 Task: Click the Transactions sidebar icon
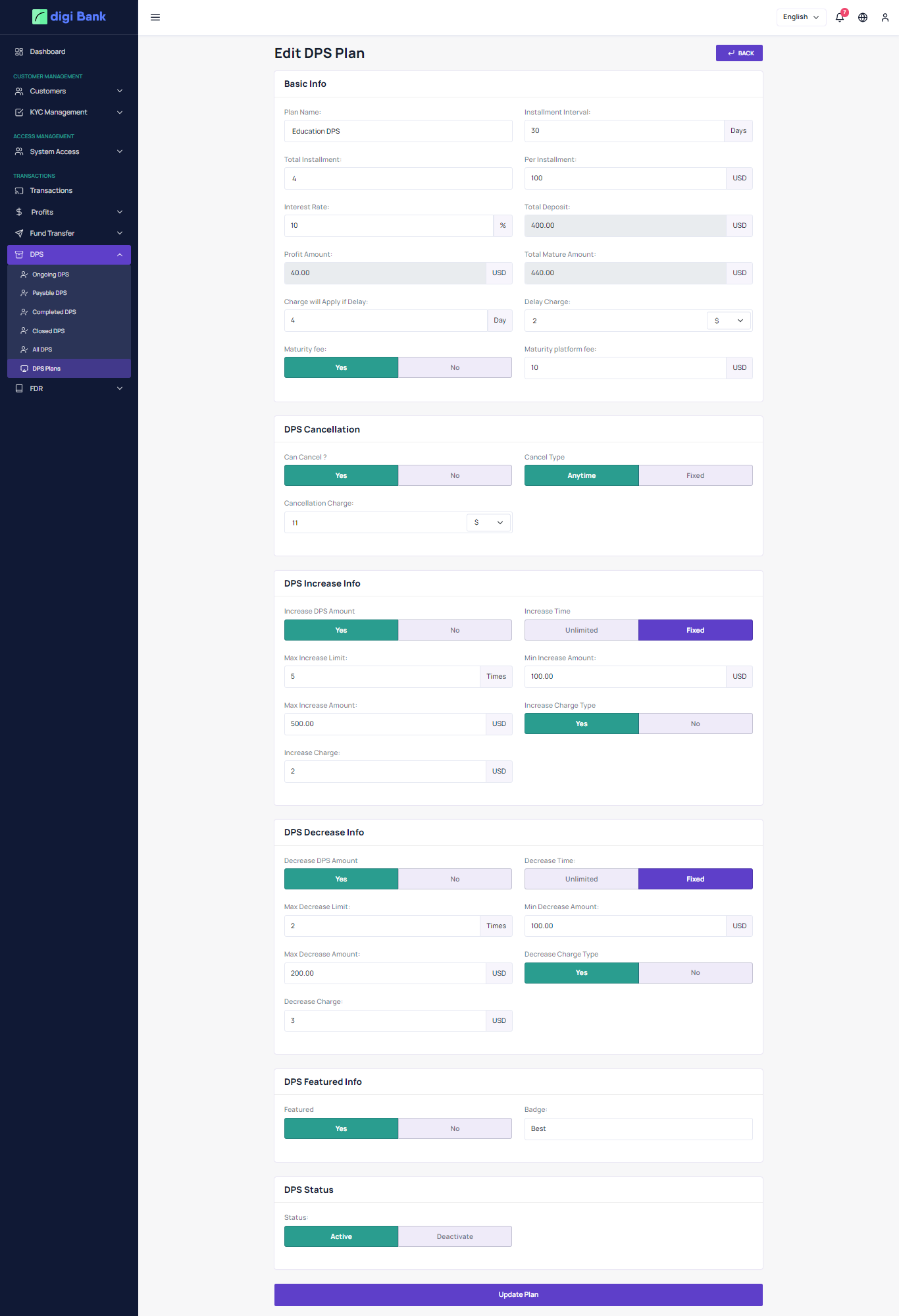pyautogui.click(x=19, y=191)
